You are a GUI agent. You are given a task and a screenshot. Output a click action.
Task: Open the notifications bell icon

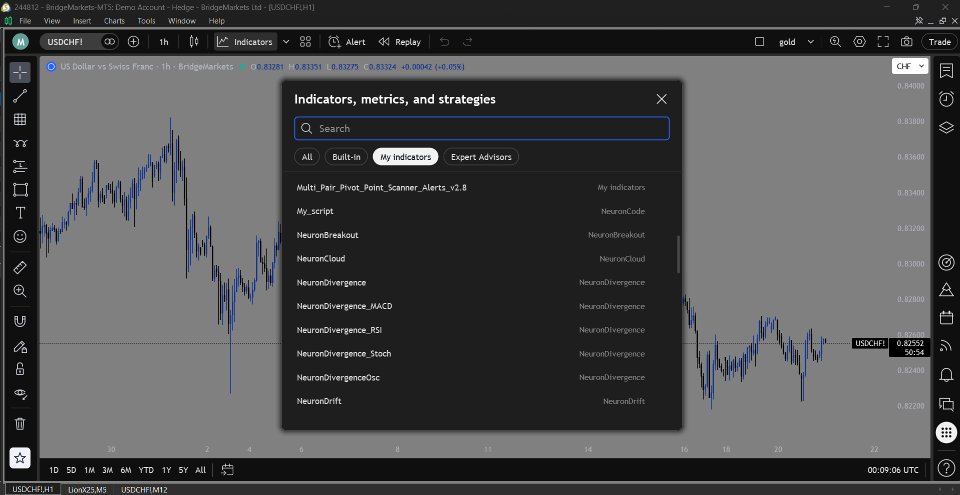coord(946,374)
